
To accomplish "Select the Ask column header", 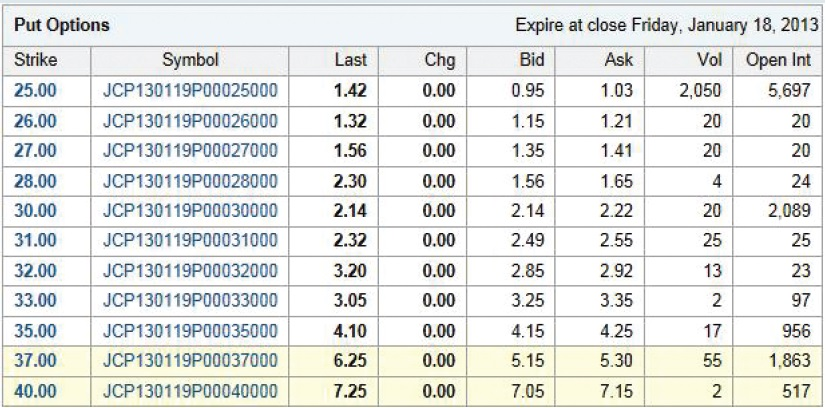I will pyautogui.click(x=619, y=60).
